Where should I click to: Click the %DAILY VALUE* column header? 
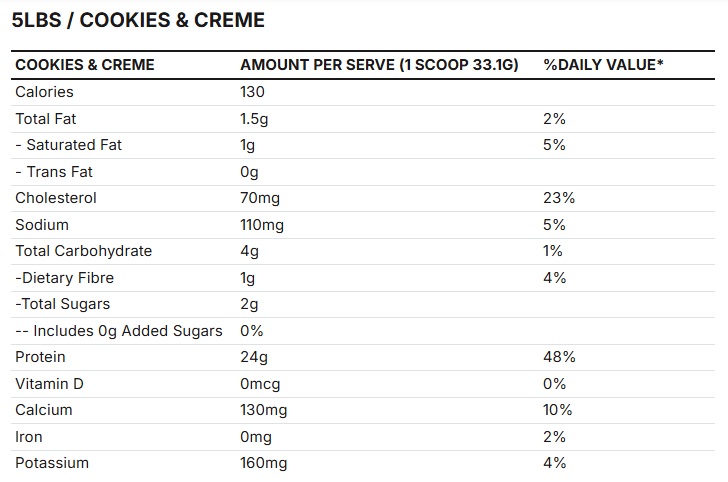603,65
